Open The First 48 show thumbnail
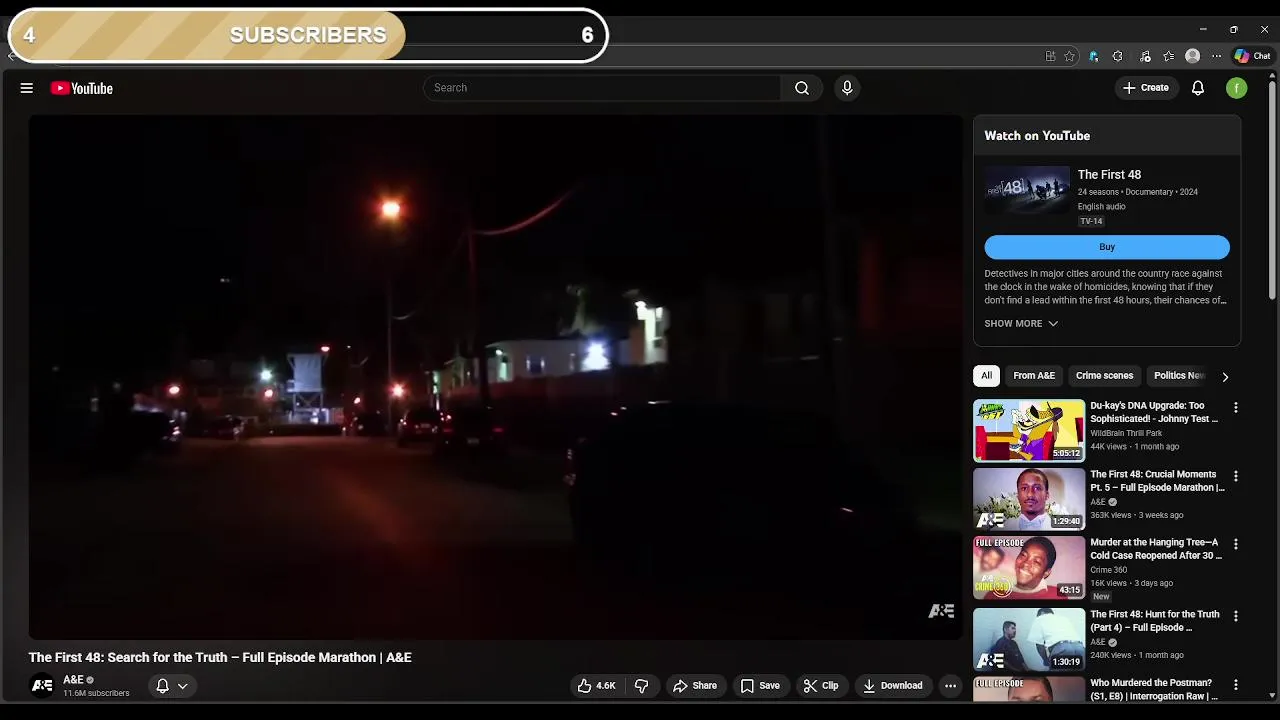 point(1027,190)
